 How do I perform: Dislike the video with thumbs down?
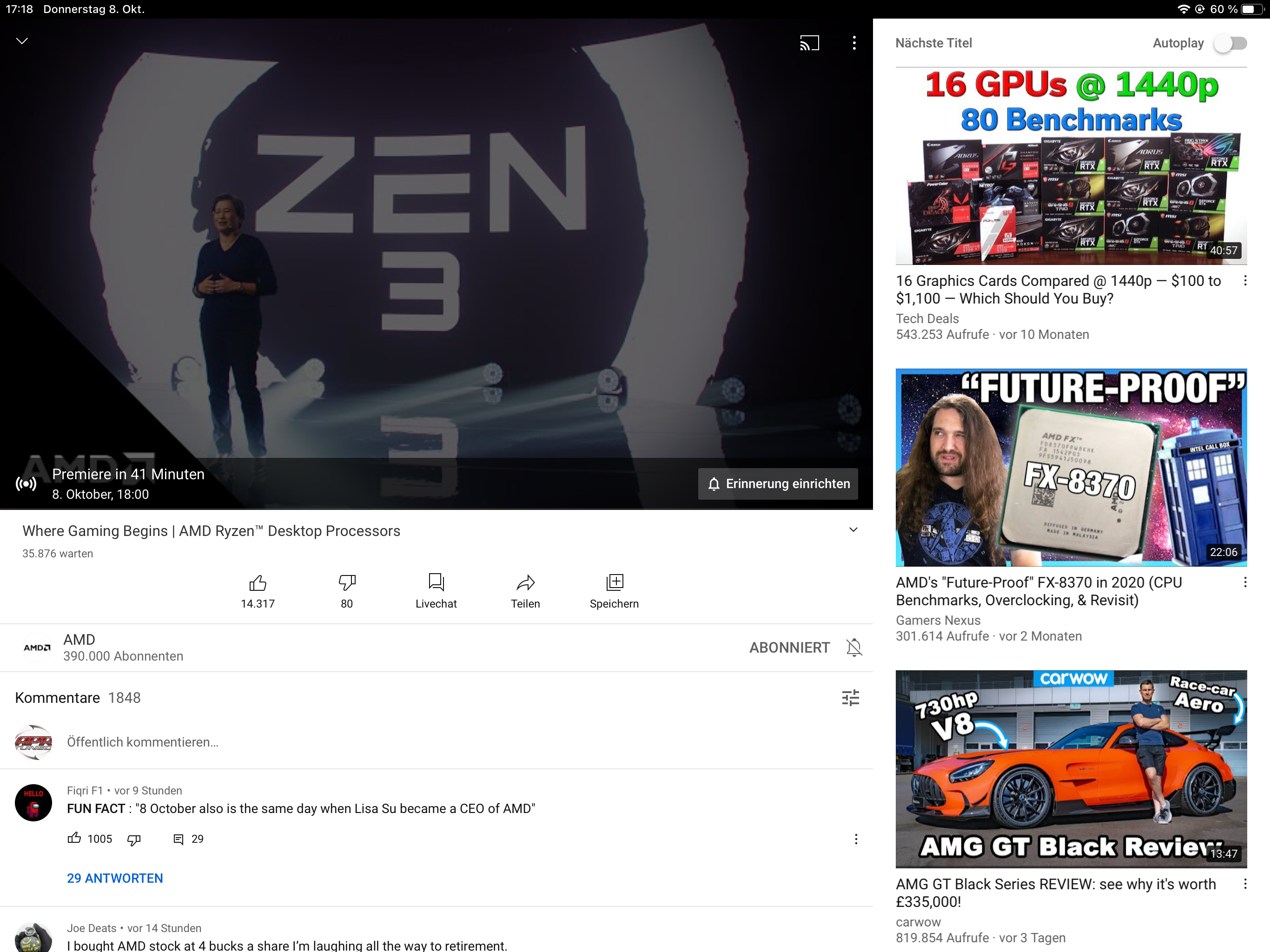347,583
